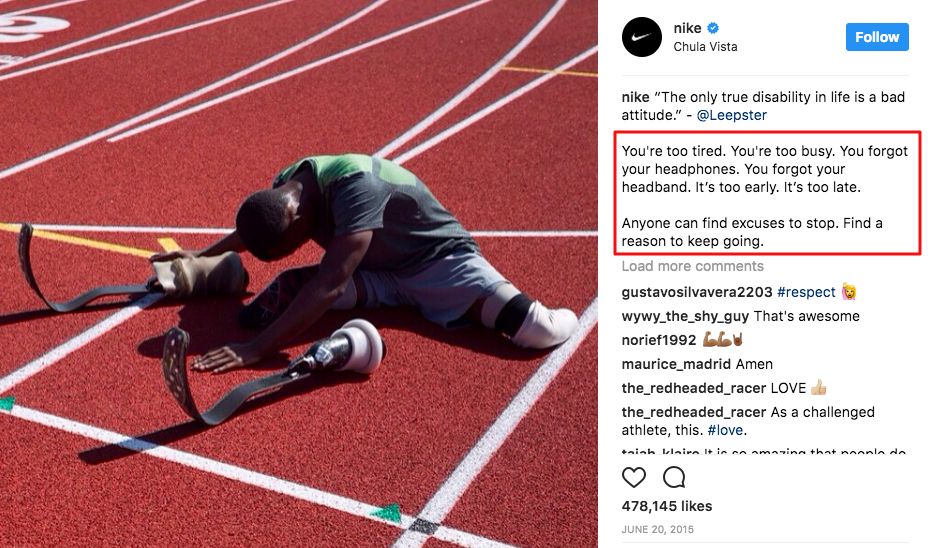This screenshot has width=930, height=548.
Task: Expand Load more comments
Action: click(x=692, y=266)
